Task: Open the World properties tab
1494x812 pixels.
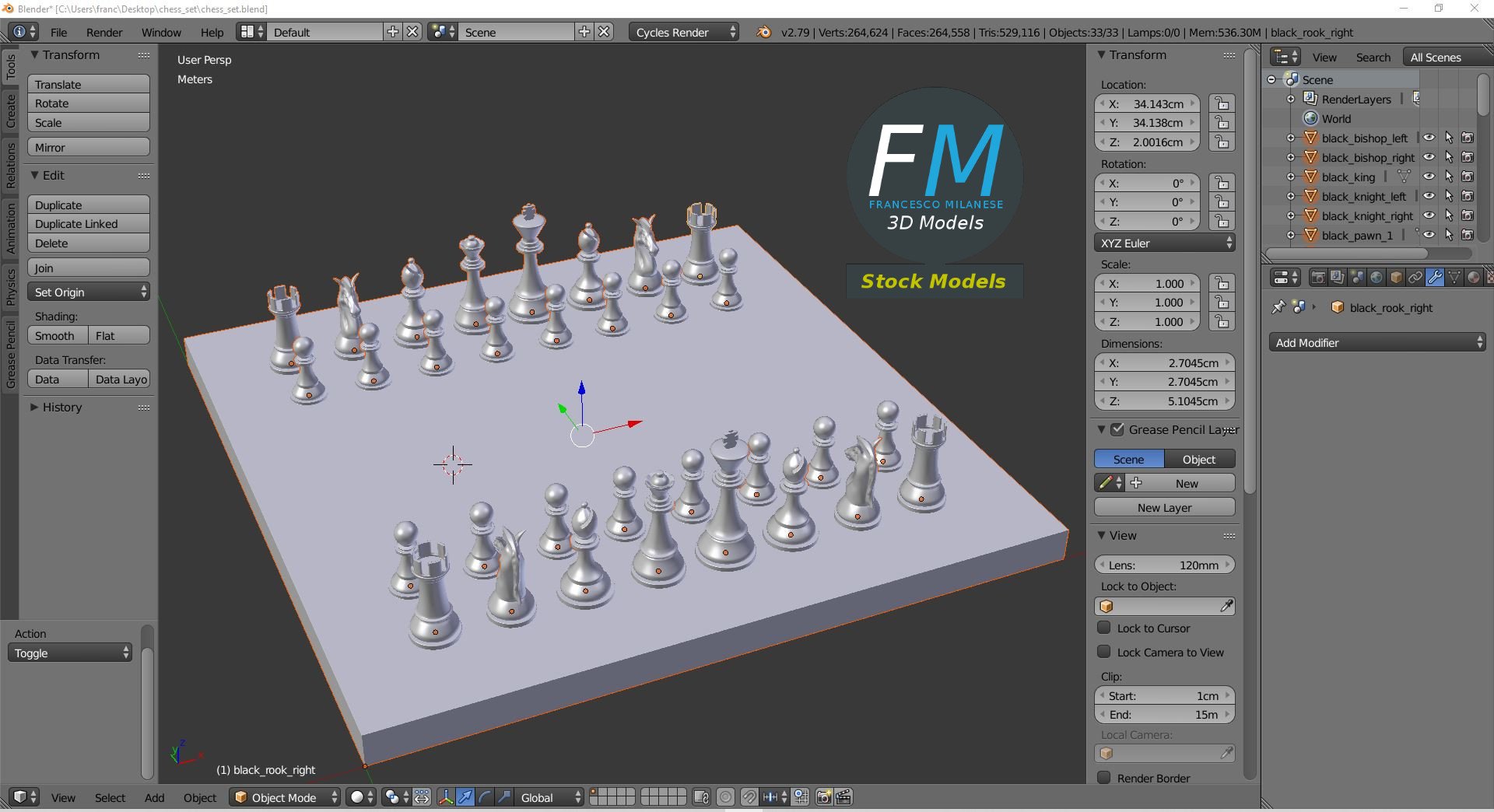Action: point(1377,276)
